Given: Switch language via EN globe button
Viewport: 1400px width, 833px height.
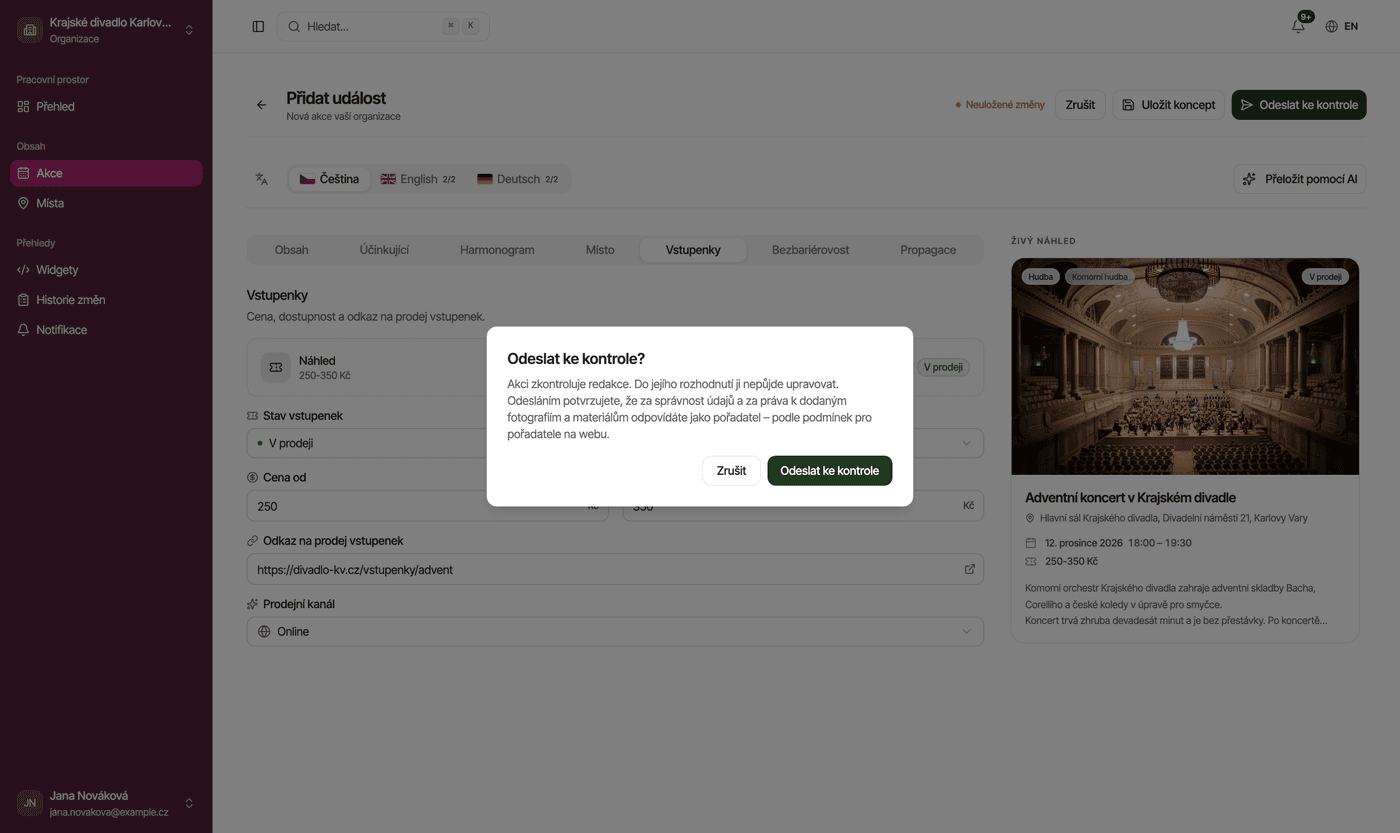Looking at the screenshot, I should click(1341, 27).
